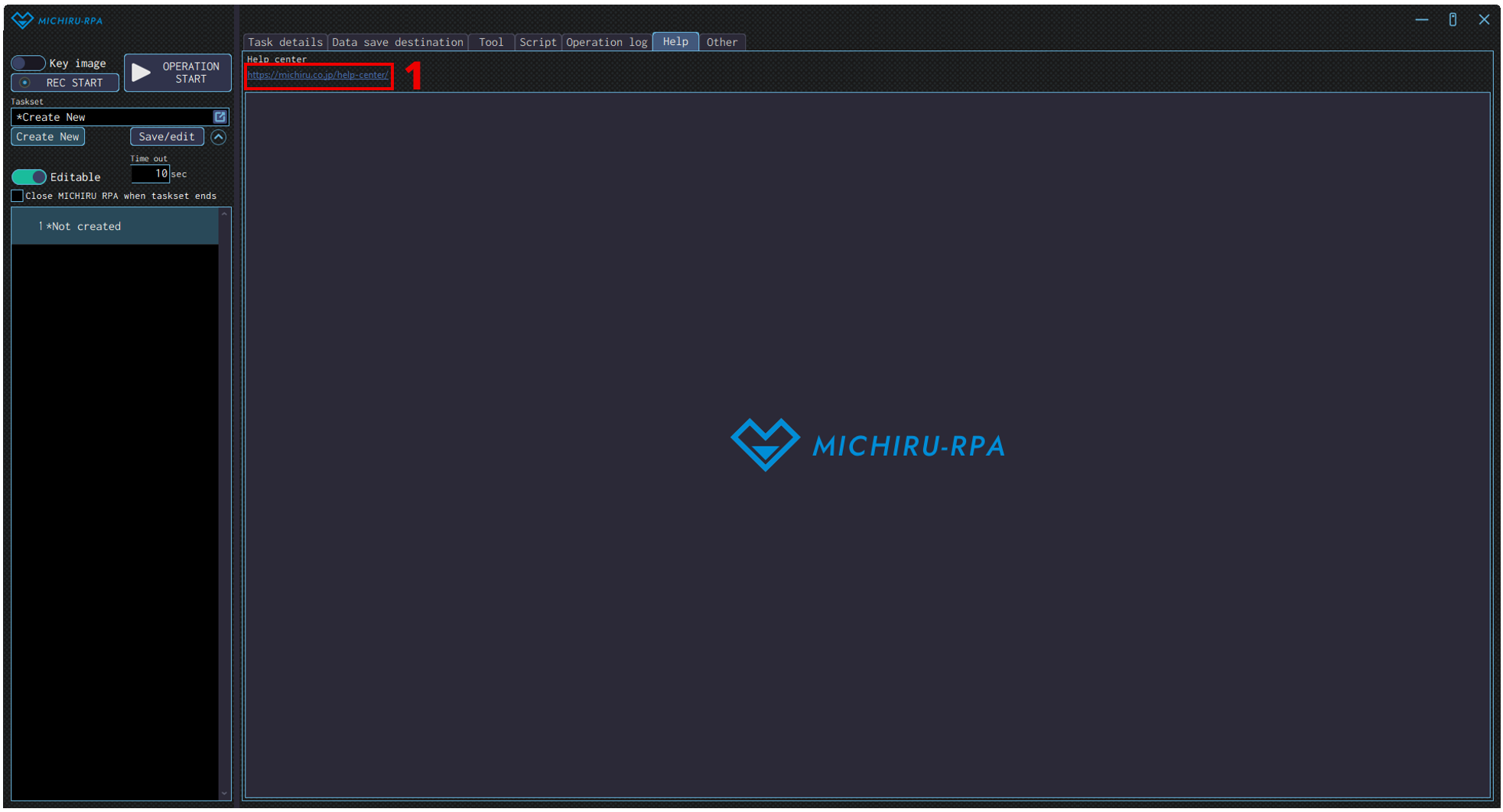
Task: Switch to the Task details tab
Action: point(285,42)
